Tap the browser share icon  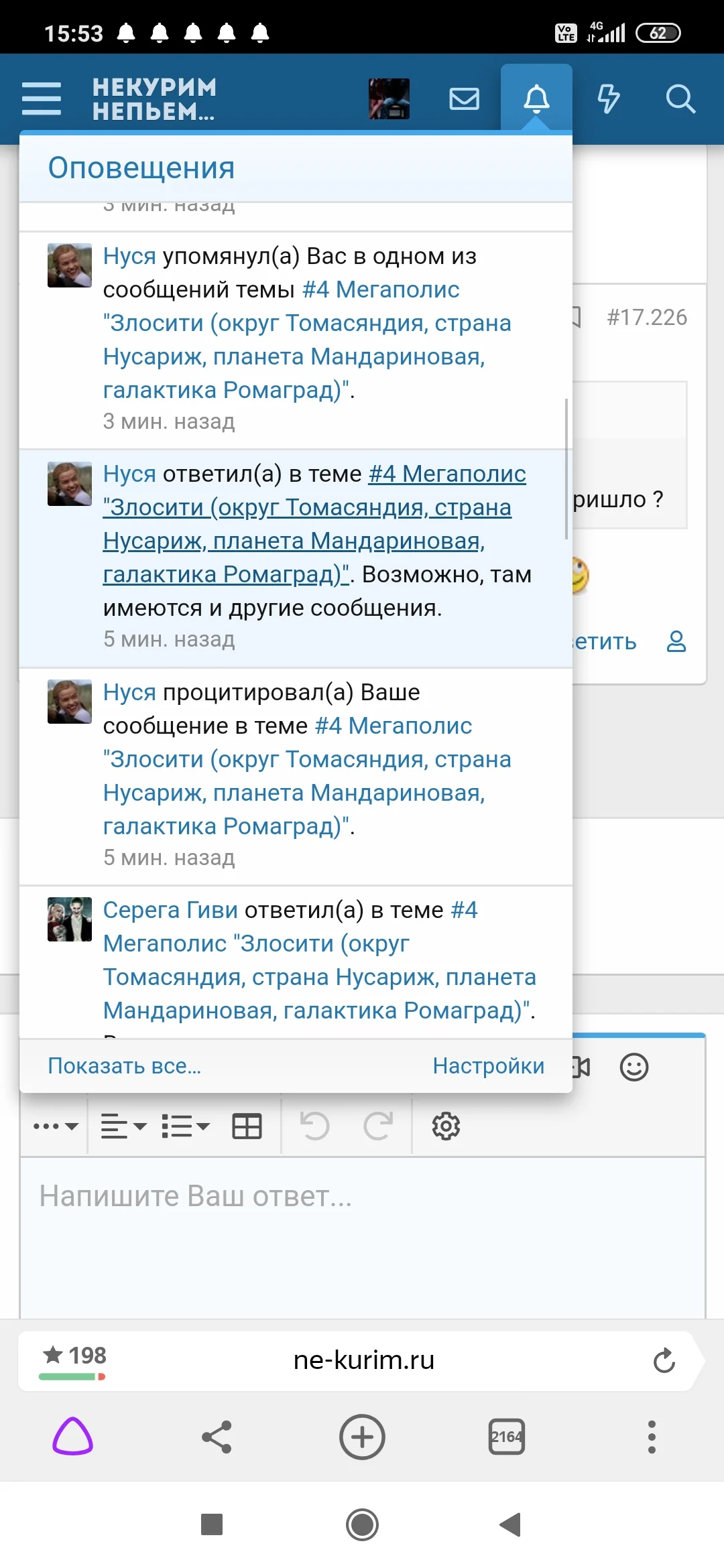[217, 1437]
